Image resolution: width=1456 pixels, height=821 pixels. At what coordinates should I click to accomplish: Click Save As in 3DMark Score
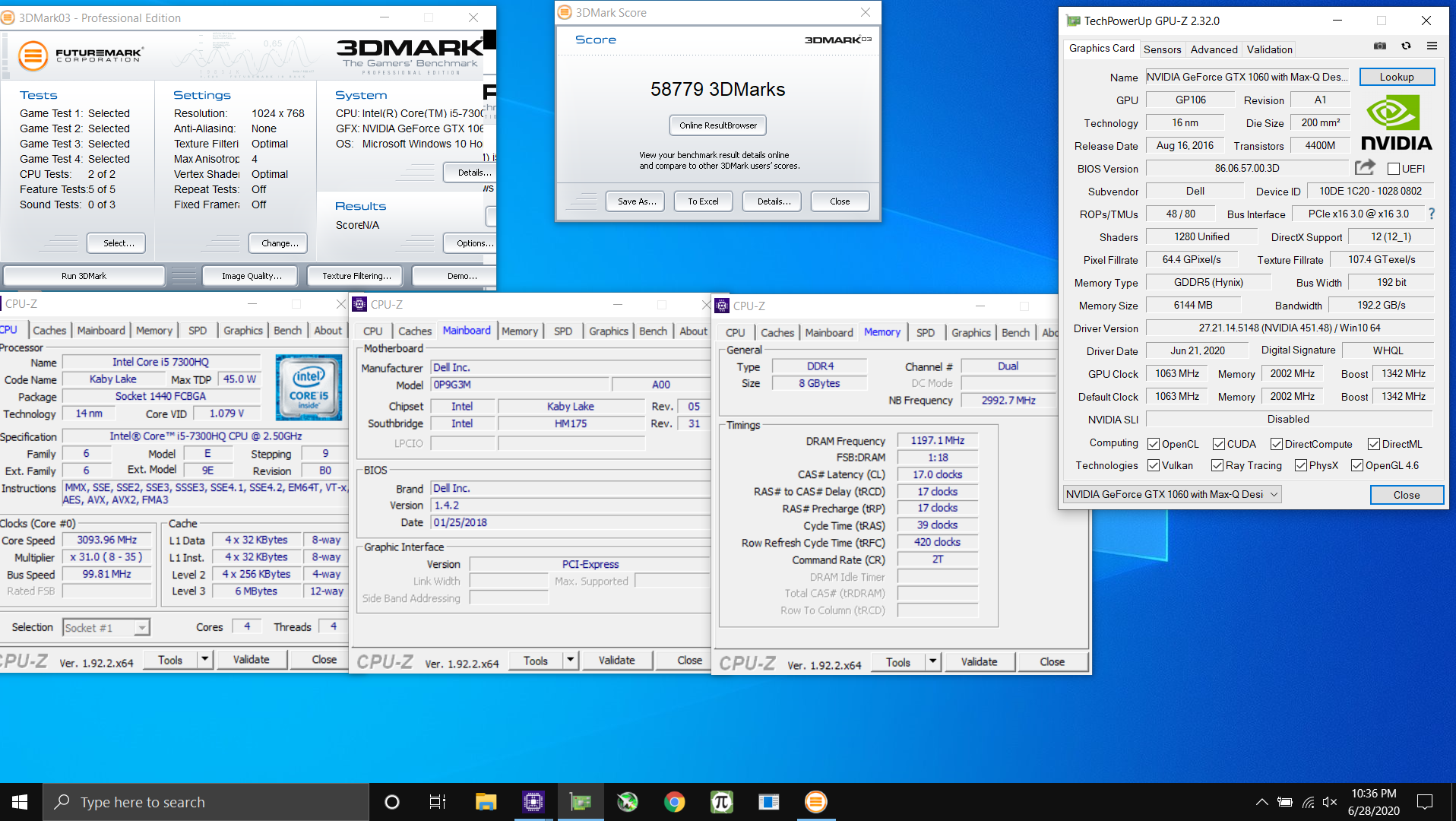click(x=636, y=201)
